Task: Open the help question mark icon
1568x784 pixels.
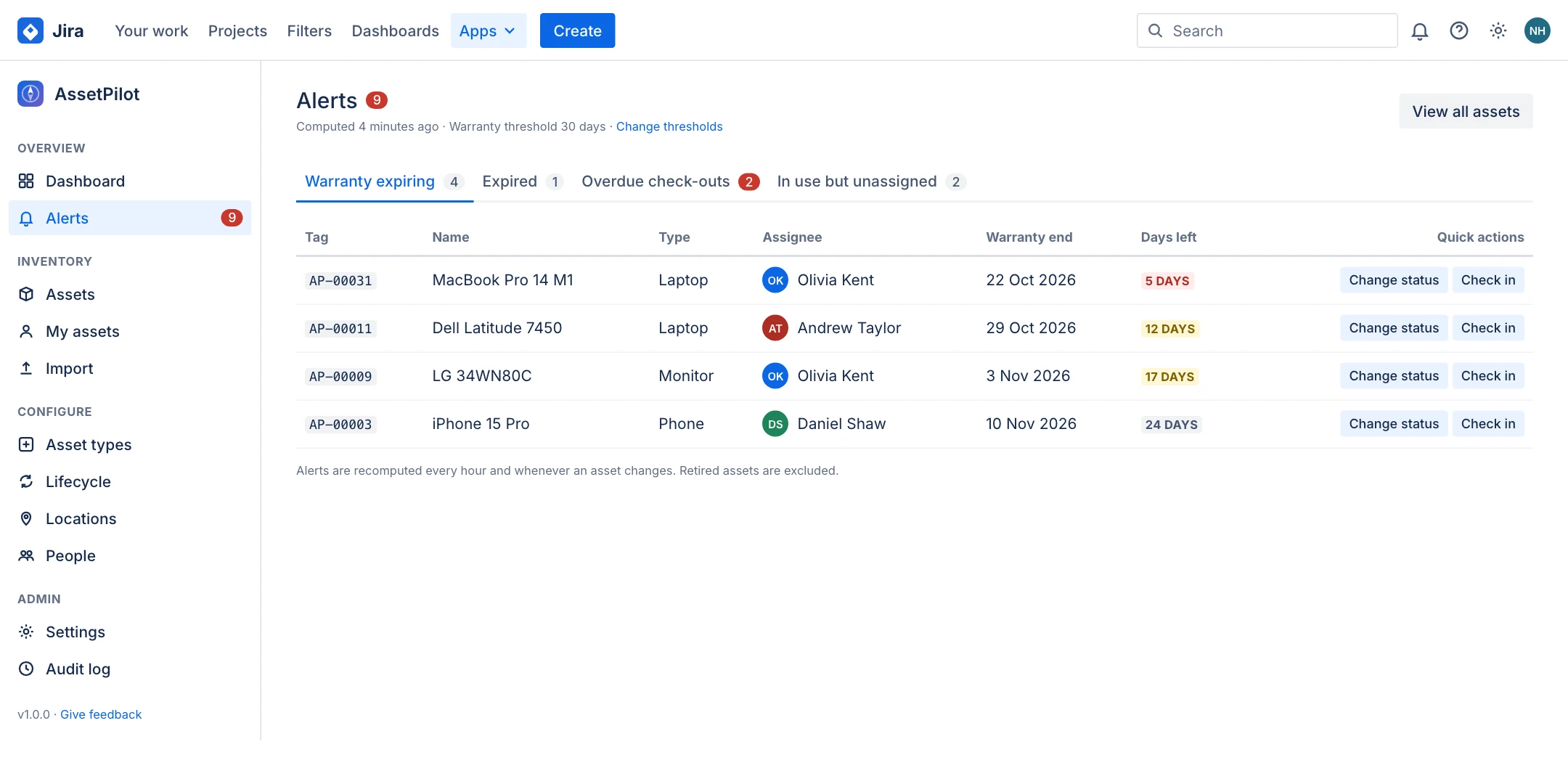Action: click(1459, 30)
